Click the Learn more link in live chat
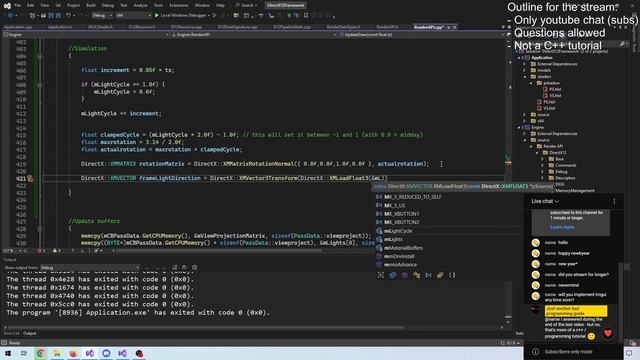 (x=562, y=227)
